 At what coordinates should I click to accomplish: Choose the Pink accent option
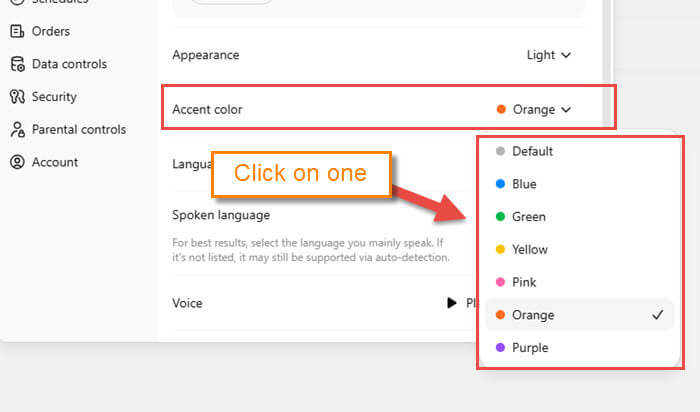[x=524, y=283]
